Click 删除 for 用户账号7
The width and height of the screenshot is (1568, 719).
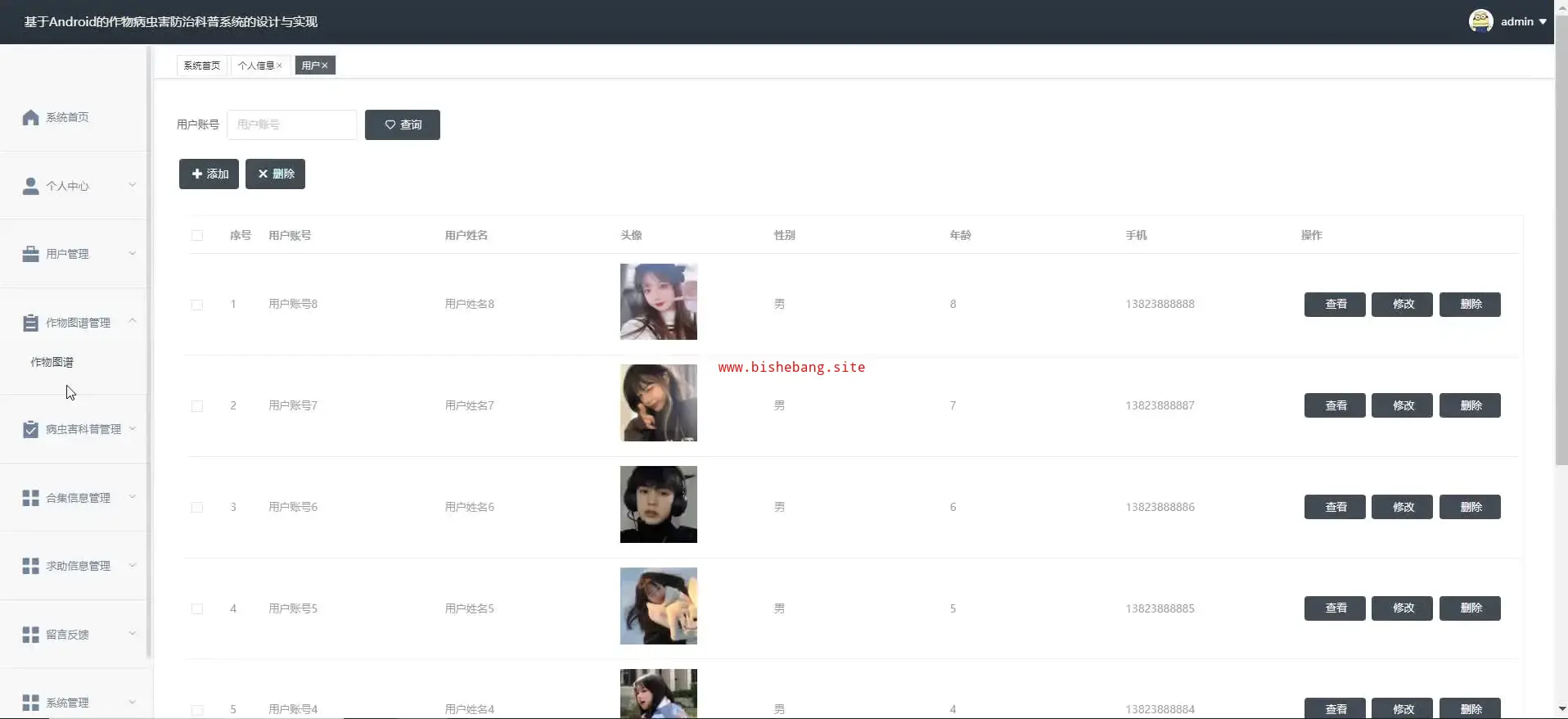(1470, 405)
